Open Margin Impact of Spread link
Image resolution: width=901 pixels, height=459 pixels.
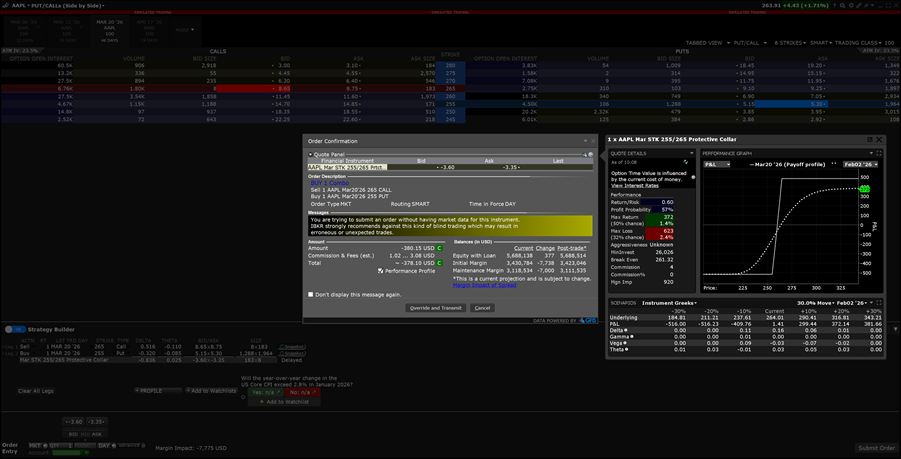click(484, 285)
